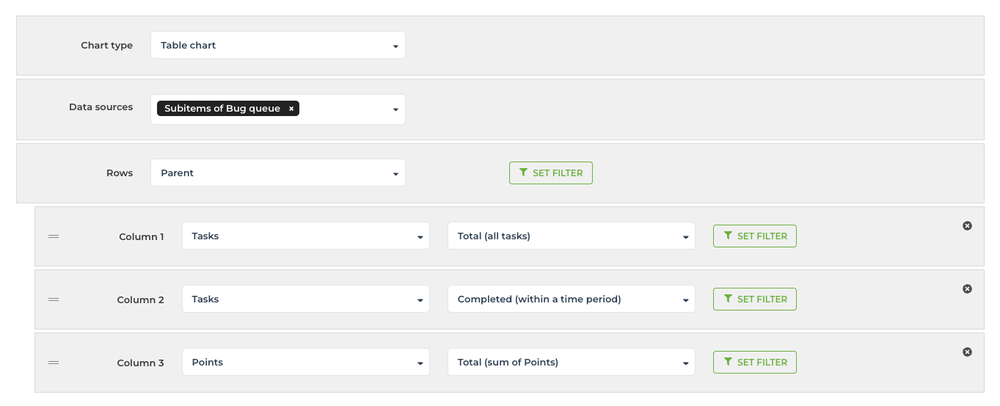Grab the Column 1 drag handle
This screenshot has height=406, width=1000.
(x=54, y=236)
